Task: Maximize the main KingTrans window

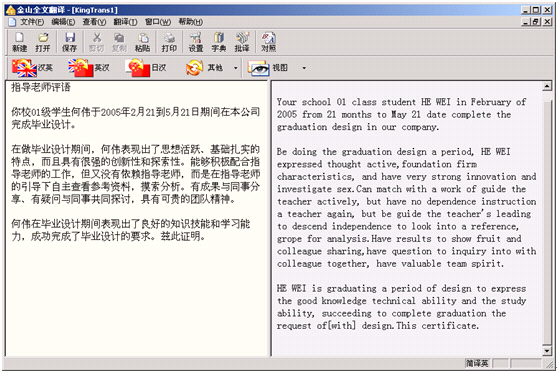Action: [536, 10]
